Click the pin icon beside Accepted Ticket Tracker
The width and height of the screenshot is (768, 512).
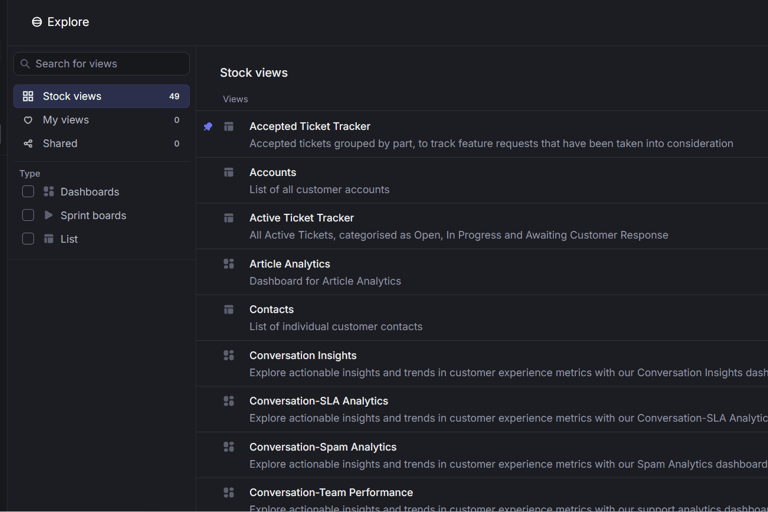click(208, 127)
